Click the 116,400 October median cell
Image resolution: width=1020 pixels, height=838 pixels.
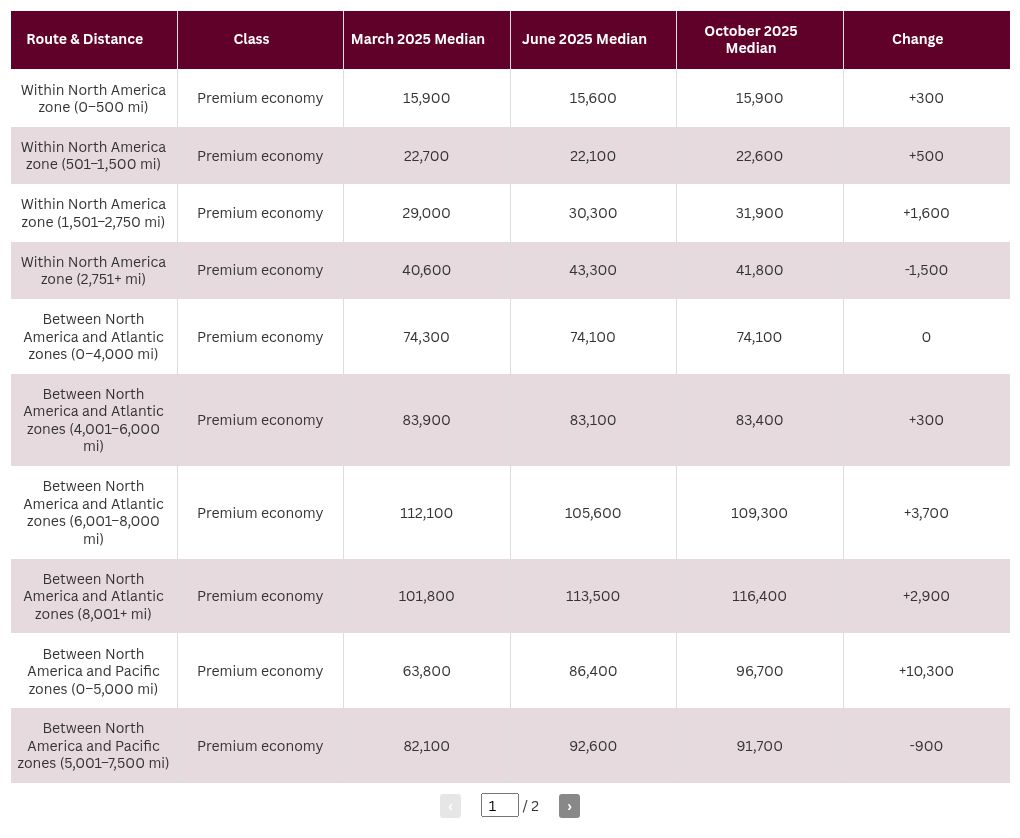759,596
